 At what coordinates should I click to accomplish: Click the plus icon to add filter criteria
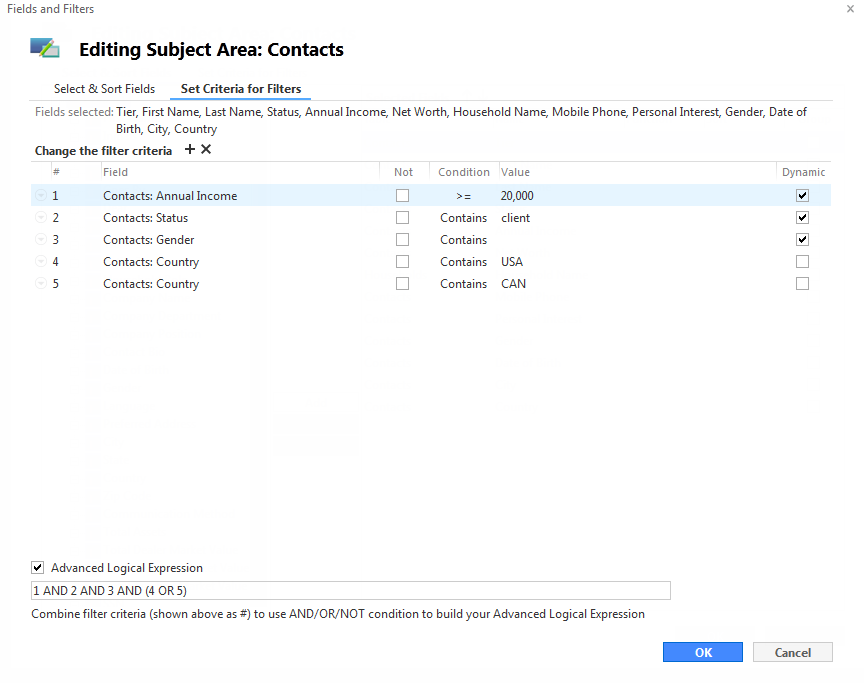(190, 149)
